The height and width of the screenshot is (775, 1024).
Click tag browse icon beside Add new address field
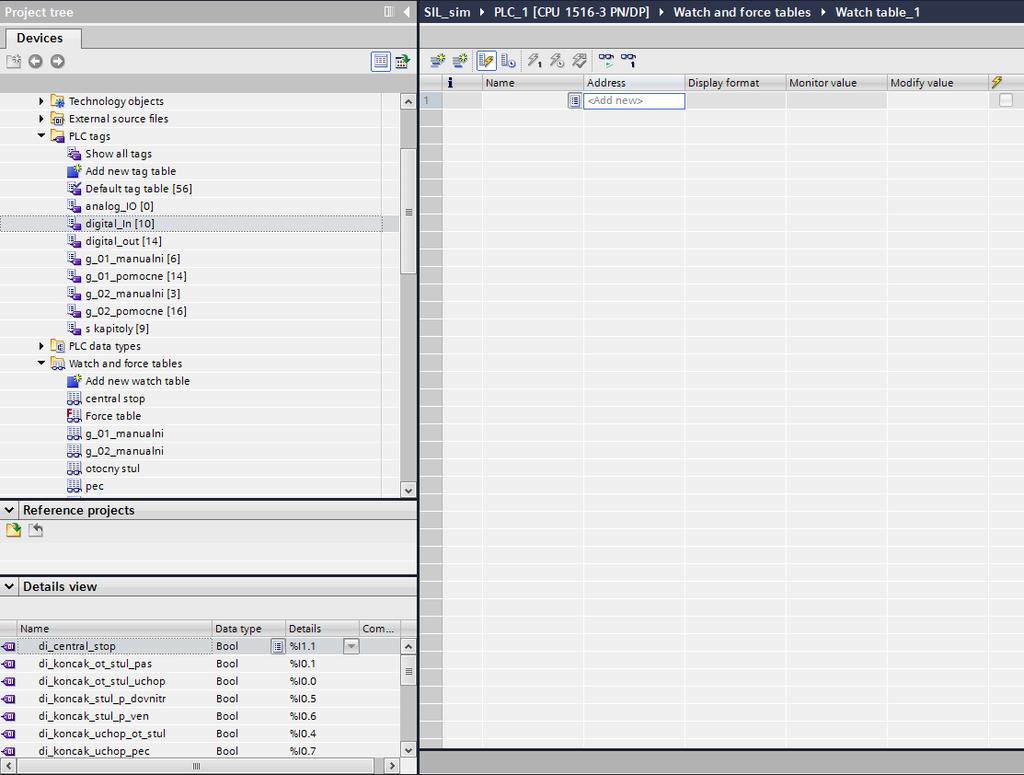click(574, 101)
